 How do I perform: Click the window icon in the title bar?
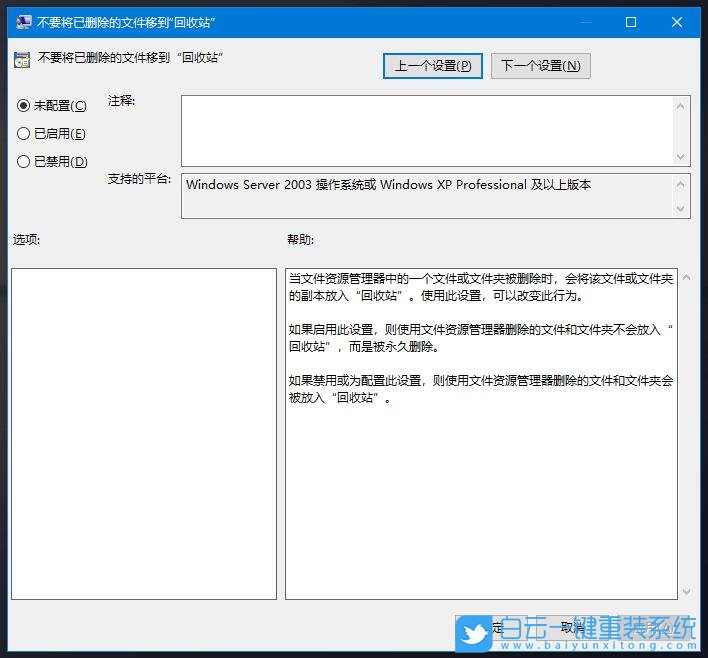pyautogui.click(x=23, y=22)
